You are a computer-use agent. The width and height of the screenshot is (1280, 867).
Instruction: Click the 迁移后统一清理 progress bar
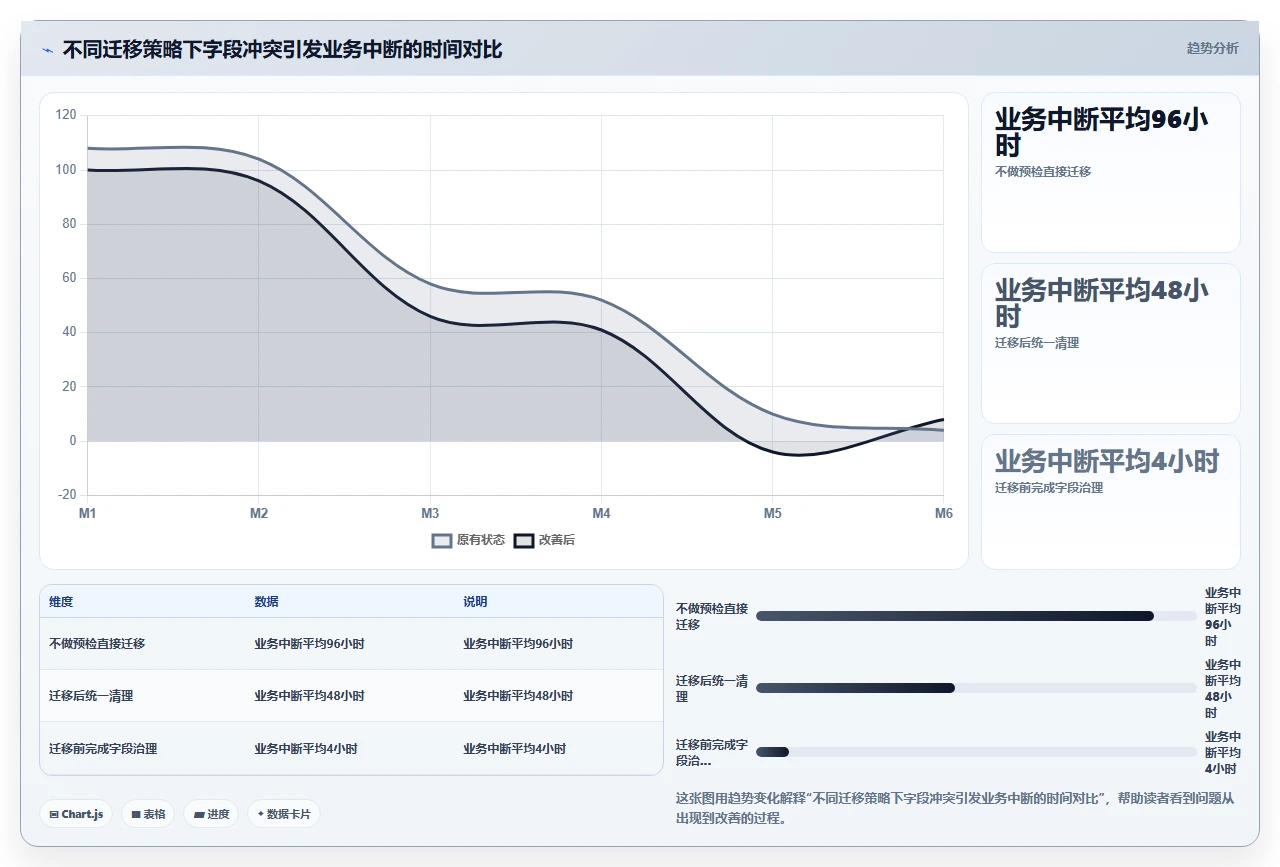pos(976,688)
